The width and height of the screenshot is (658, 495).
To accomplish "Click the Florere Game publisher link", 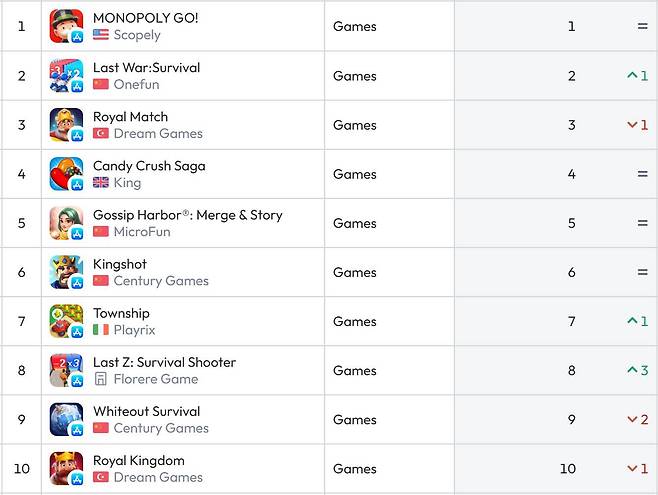I will click(155, 379).
